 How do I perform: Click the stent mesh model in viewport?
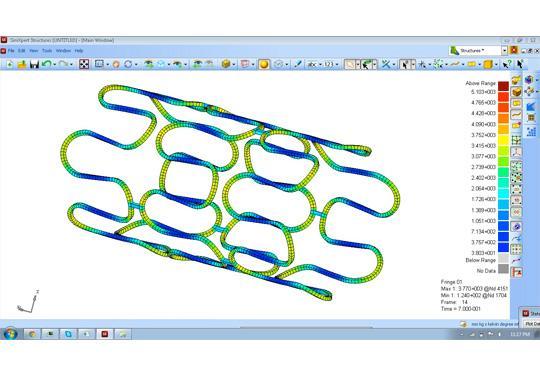pyautogui.click(x=230, y=193)
